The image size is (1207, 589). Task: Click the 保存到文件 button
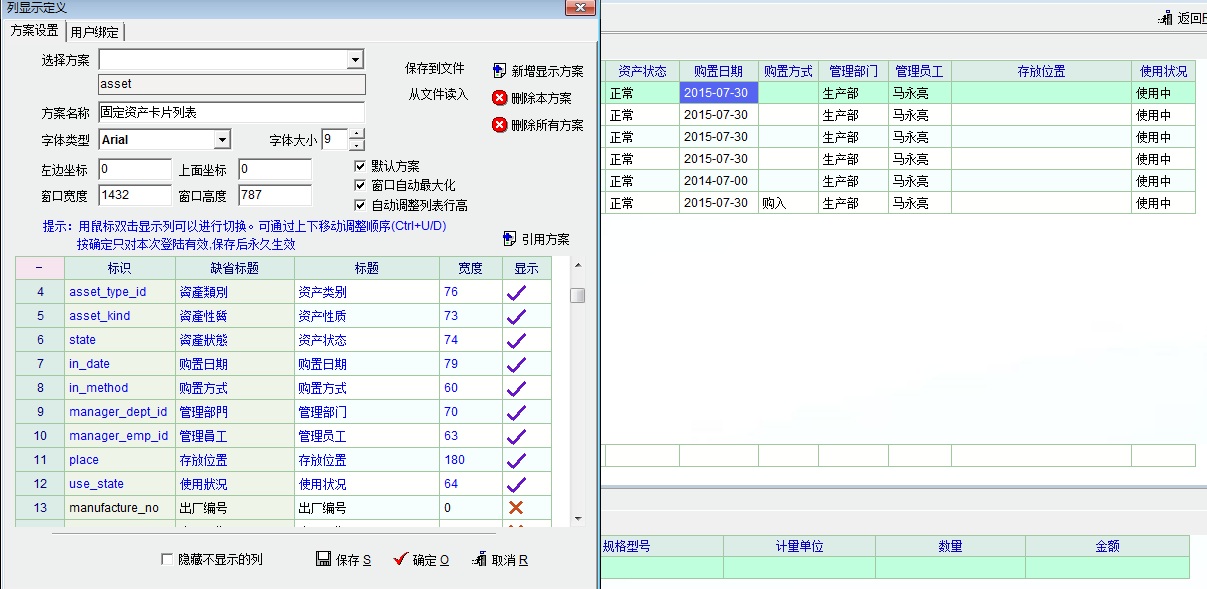435,69
